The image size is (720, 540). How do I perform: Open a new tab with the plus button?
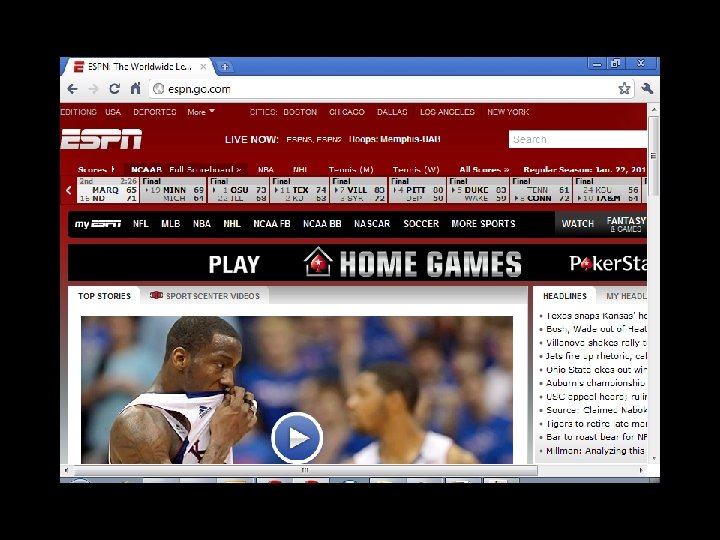[225, 67]
